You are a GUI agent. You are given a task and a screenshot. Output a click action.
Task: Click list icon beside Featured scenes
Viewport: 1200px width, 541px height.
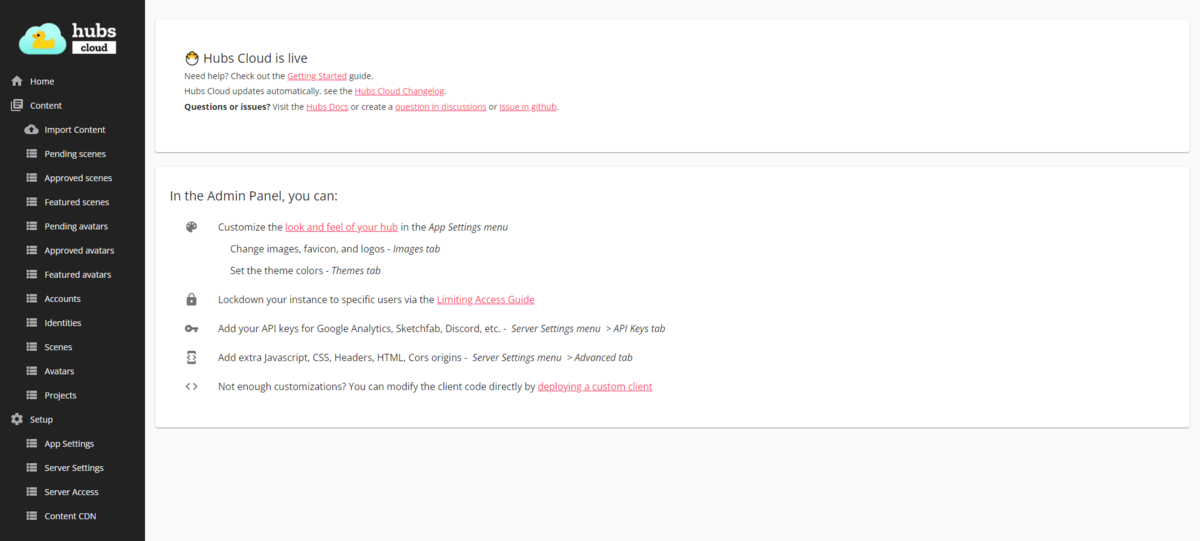click(x=31, y=202)
